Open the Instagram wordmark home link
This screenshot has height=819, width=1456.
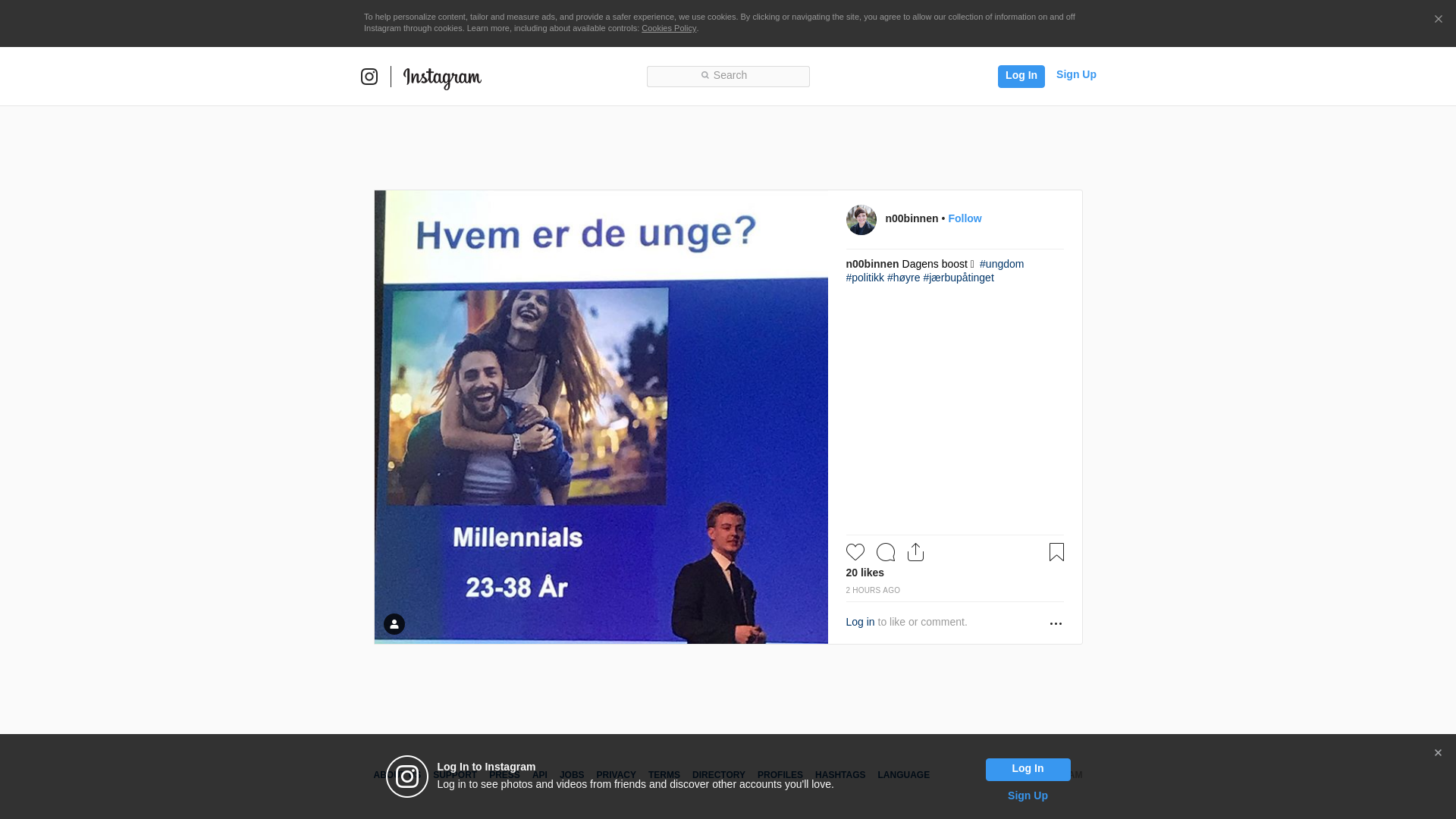pos(442,78)
